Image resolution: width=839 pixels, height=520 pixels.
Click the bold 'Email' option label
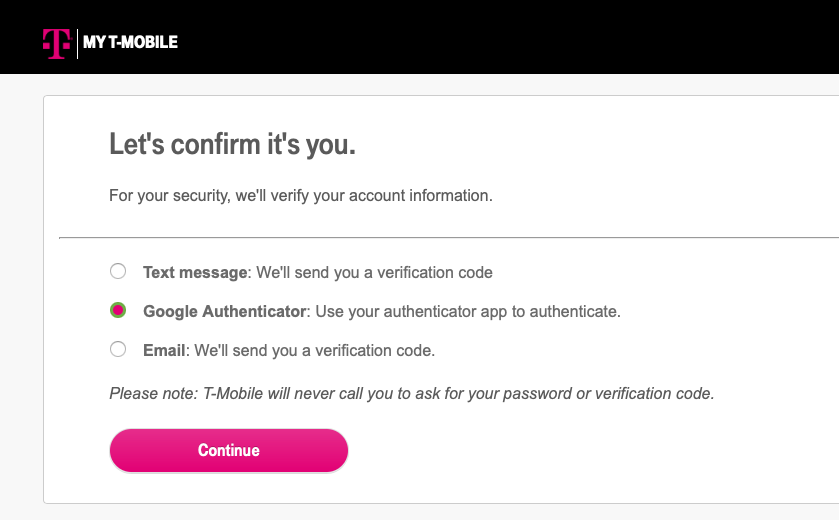click(164, 350)
